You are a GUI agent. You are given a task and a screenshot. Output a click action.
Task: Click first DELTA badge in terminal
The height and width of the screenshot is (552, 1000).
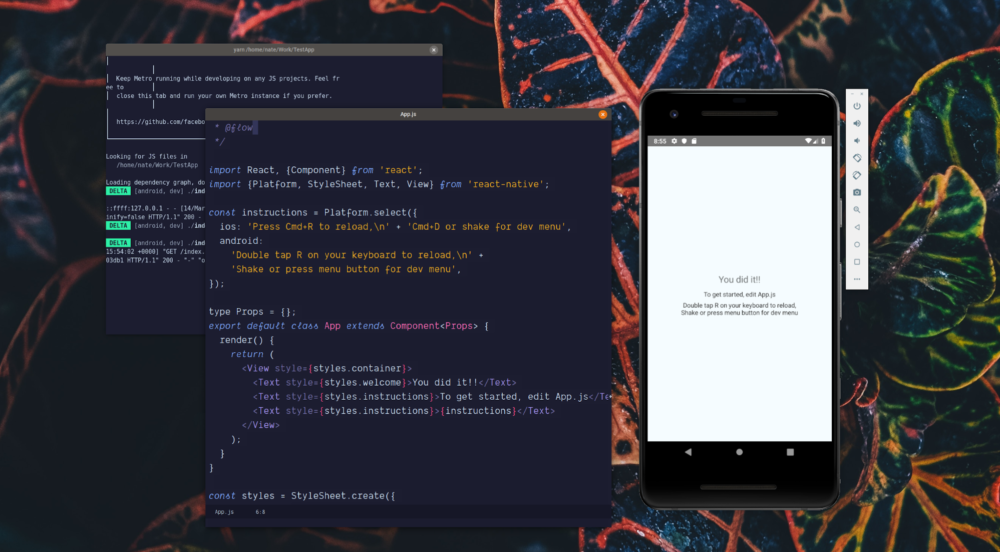pos(118,191)
